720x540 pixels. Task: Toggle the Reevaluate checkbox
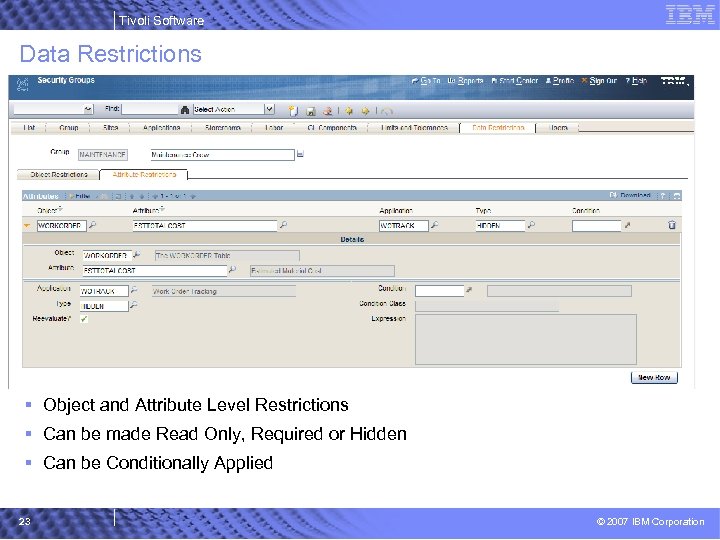coord(84,319)
